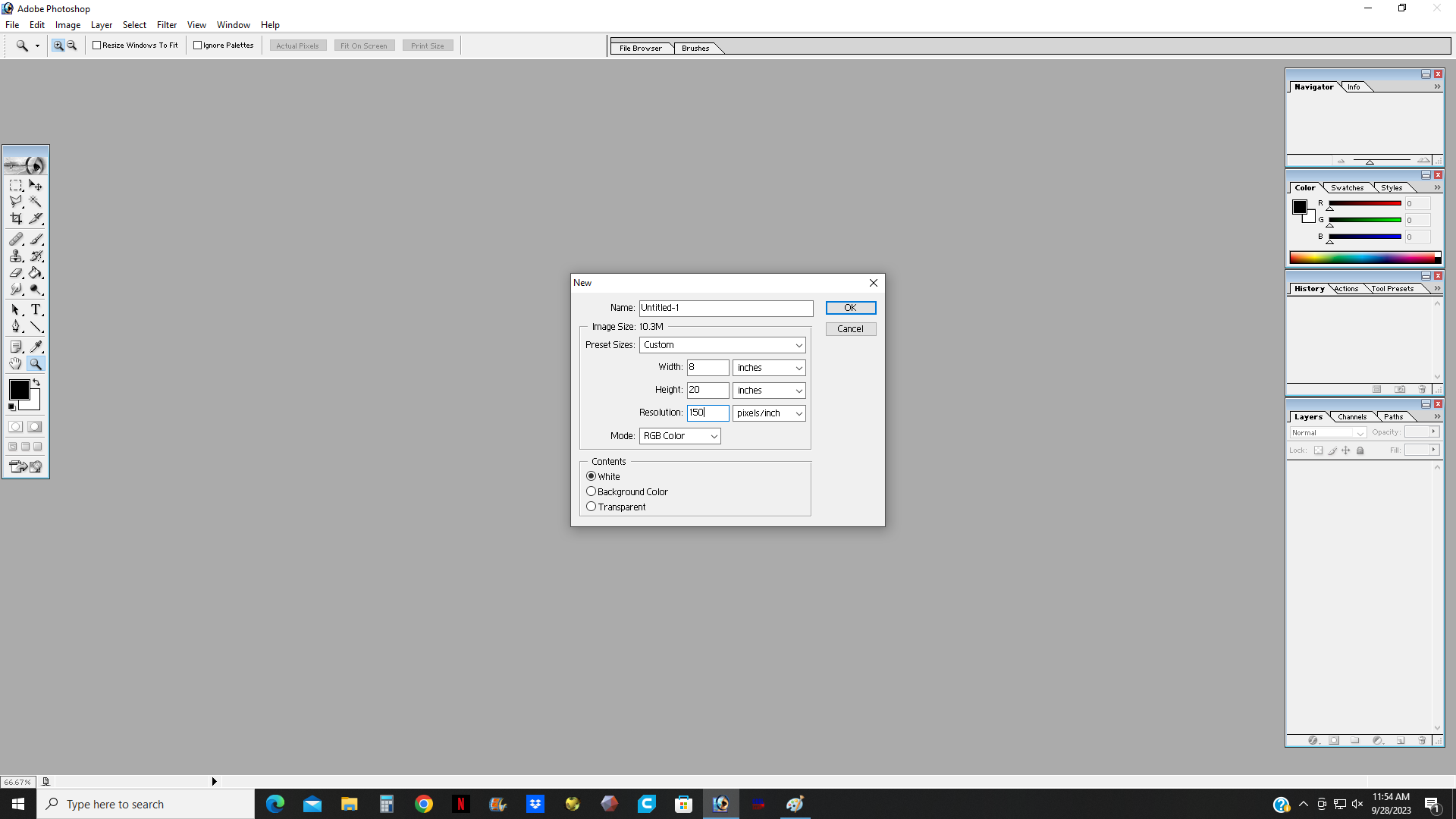Choose Transparent contents radio option
The width and height of the screenshot is (1456, 819).
pos(591,507)
